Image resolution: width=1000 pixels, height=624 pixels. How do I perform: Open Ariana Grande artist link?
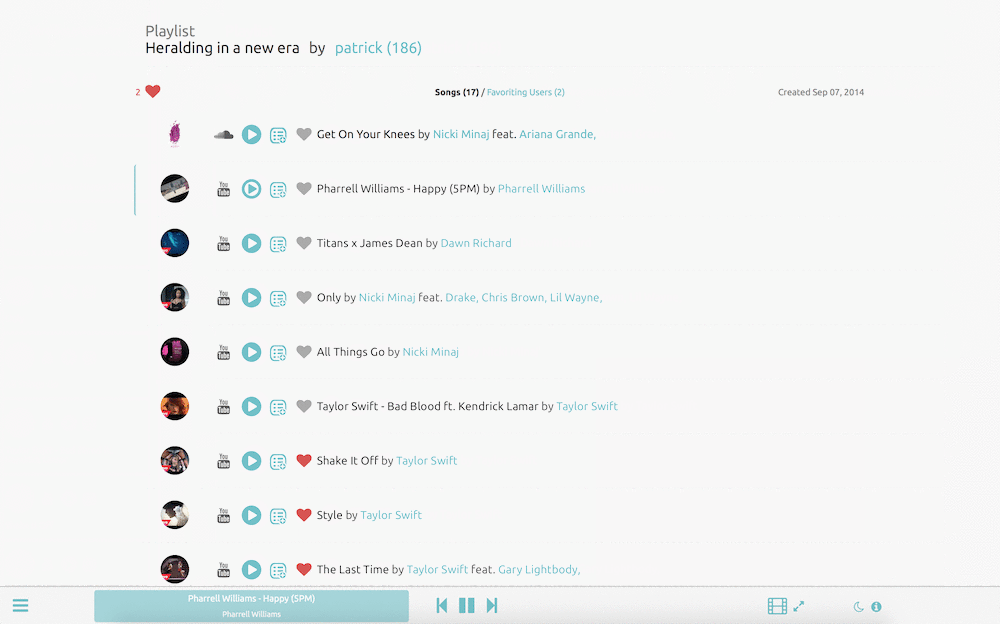[x=557, y=134]
